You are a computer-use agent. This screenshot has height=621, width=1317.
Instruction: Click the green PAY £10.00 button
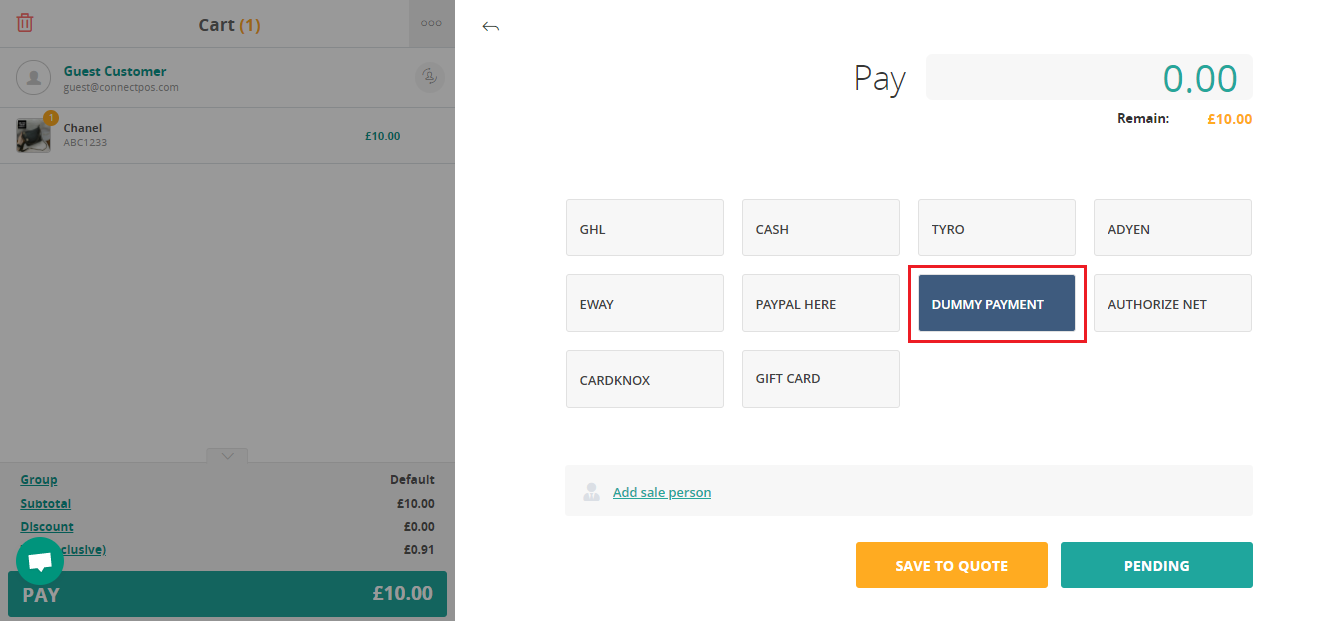(227, 594)
